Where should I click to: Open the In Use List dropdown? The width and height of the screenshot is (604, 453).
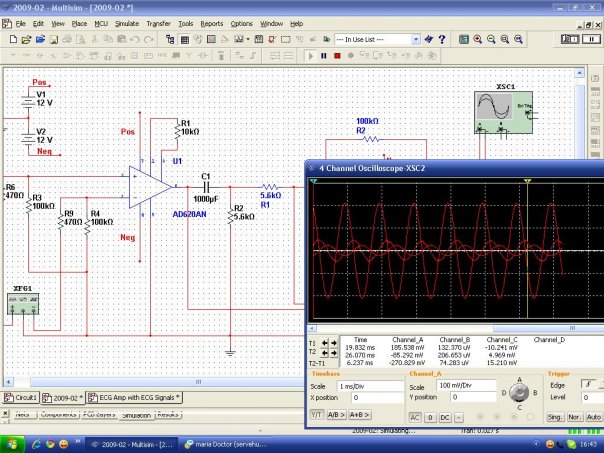point(415,39)
